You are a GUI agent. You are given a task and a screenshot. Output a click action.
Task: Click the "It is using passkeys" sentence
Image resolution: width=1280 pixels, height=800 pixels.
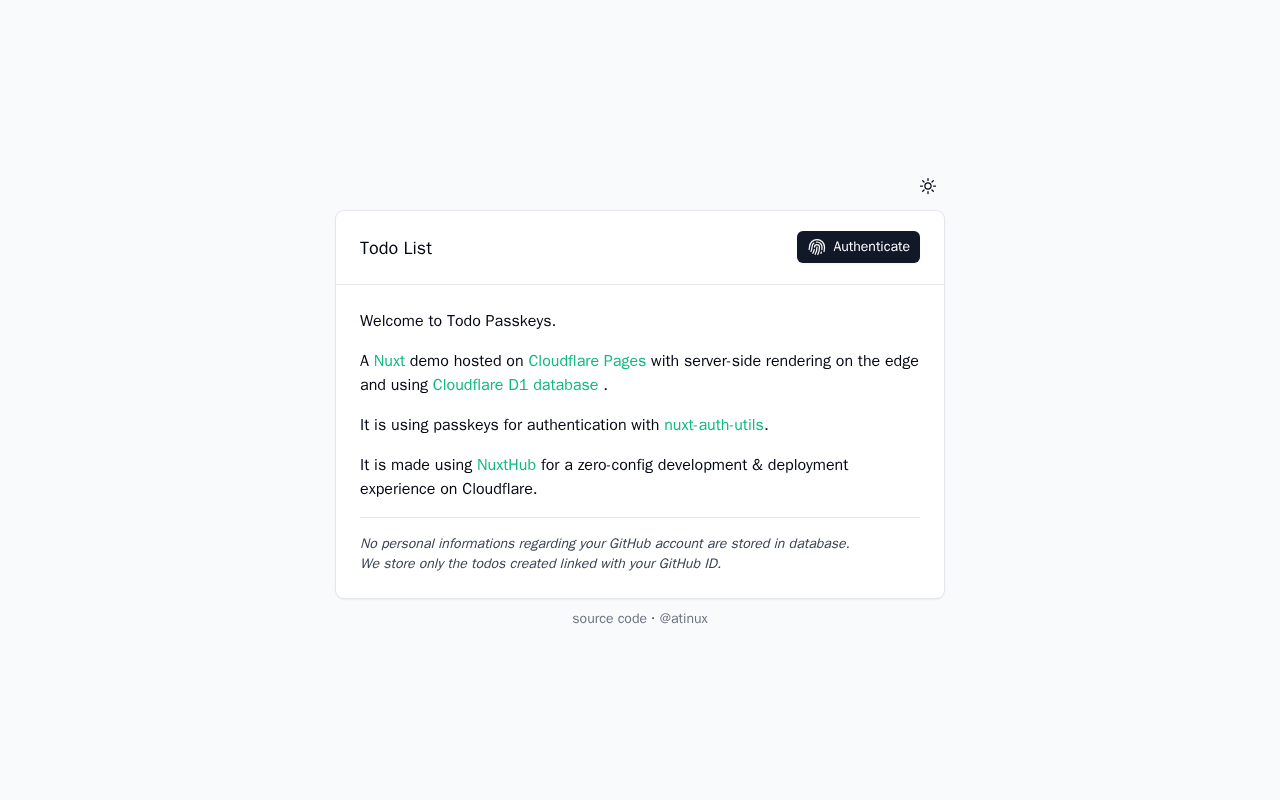click(x=509, y=425)
